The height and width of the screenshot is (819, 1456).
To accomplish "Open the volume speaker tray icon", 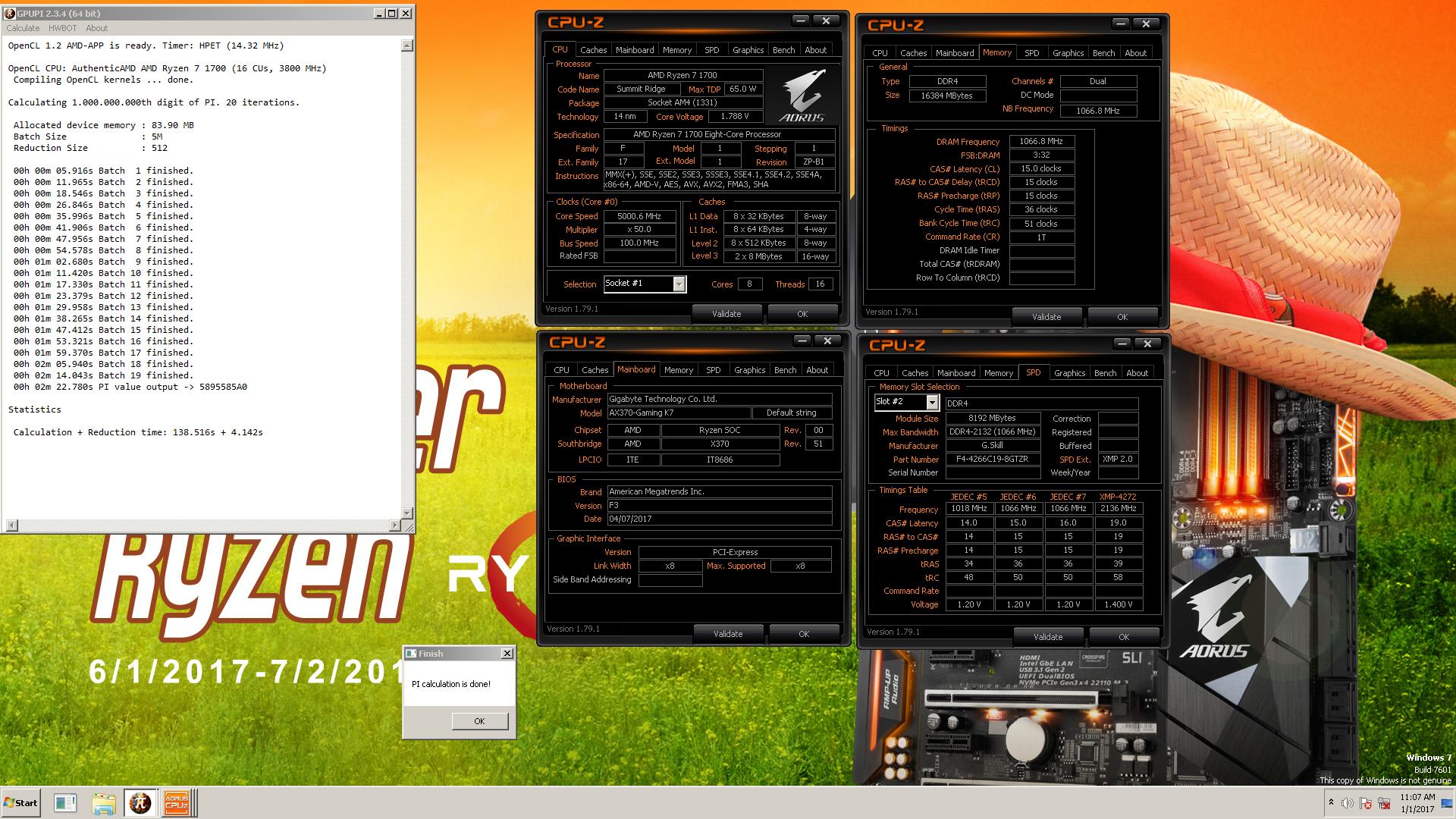I will [x=1348, y=803].
